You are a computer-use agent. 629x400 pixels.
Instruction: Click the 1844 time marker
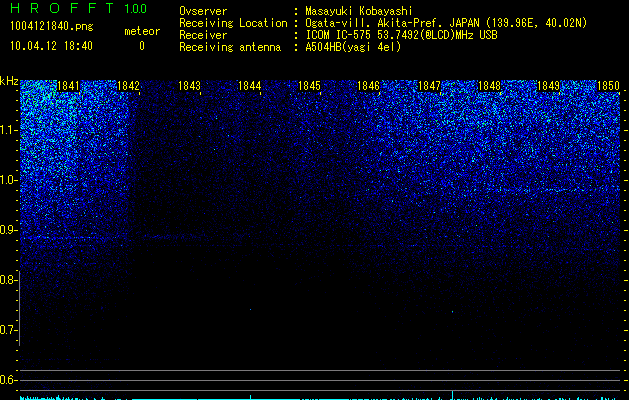(x=250, y=86)
